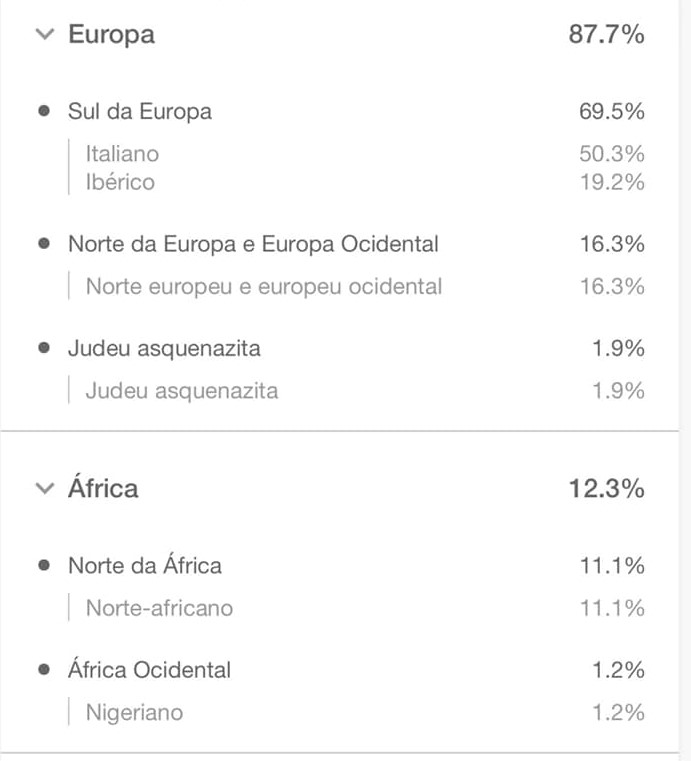Click the bullet beside Sul da Europa

click(44, 111)
